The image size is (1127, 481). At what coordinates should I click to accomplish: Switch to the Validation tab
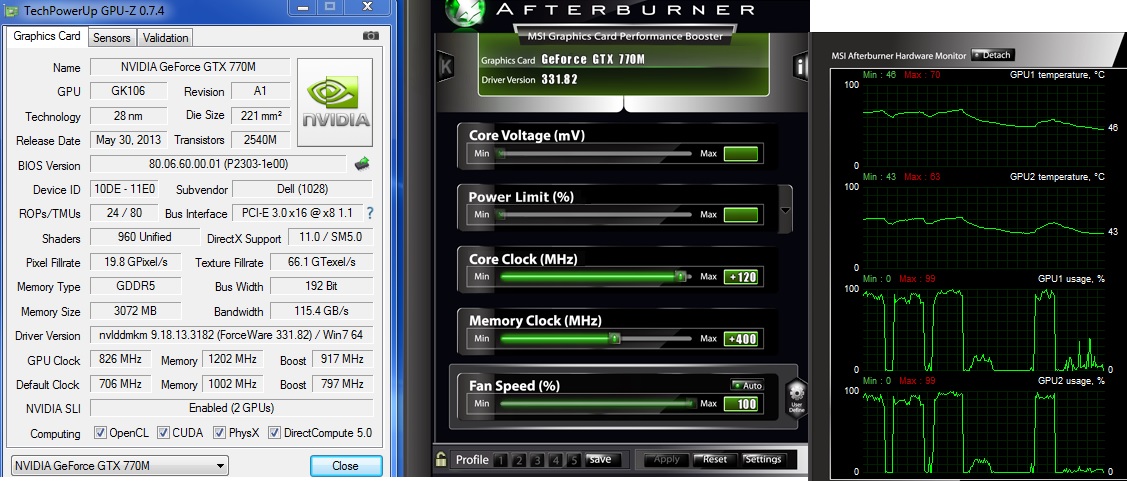(165, 38)
